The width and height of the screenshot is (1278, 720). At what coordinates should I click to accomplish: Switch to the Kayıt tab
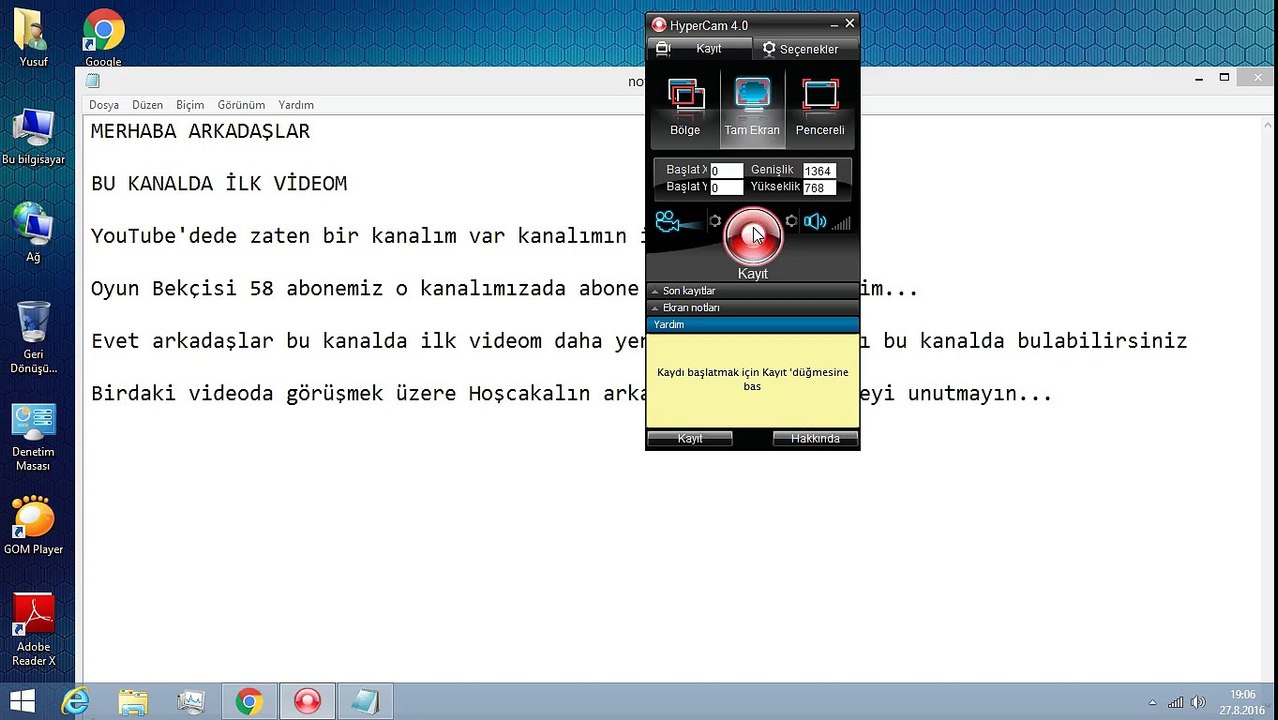coord(700,48)
